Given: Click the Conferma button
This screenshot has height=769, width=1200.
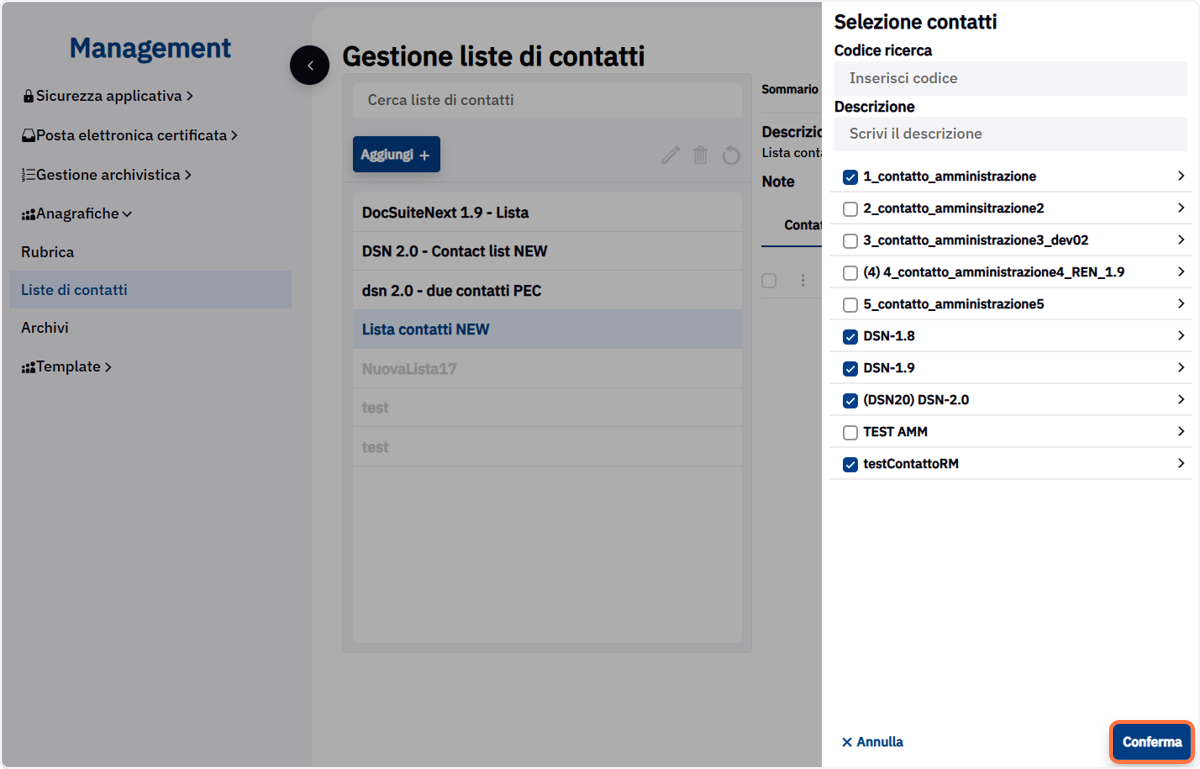Looking at the screenshot, I should 1152,742.
